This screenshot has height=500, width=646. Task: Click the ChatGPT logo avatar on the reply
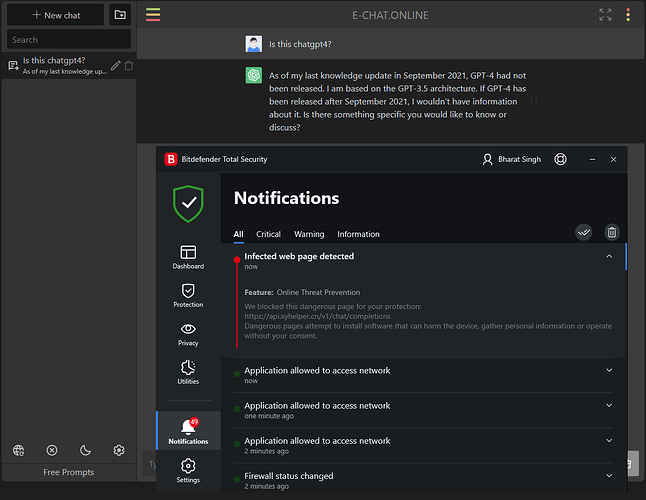pyautogui.click(x=254, y=75)
